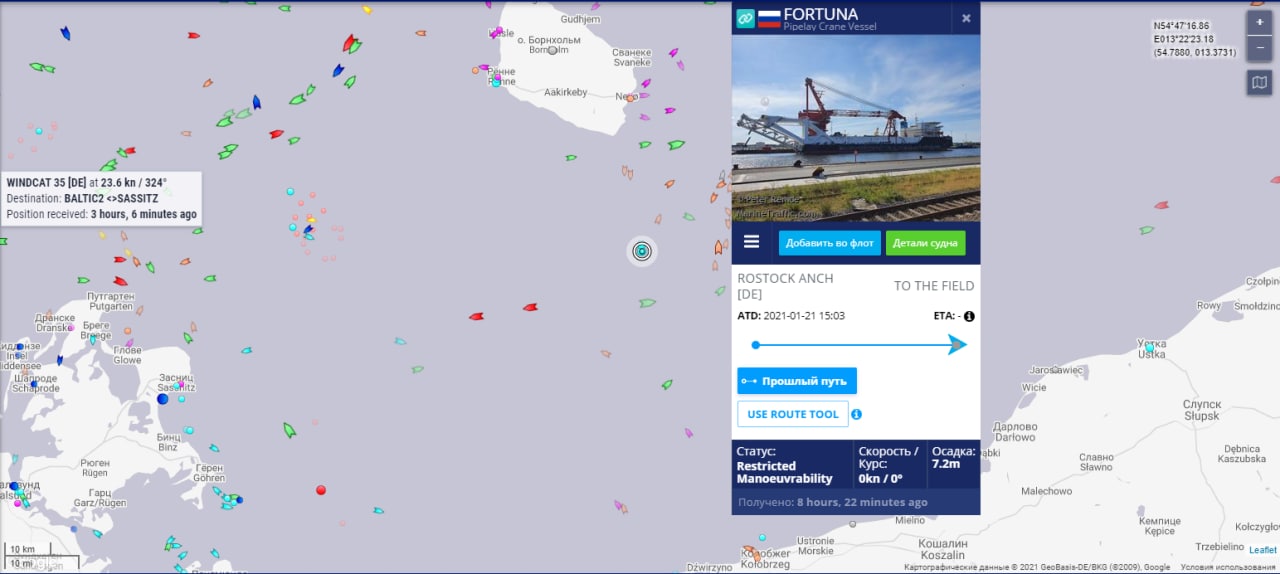
Task: Click the large blue dot near Sassnitz
Action: pos(163,398)
